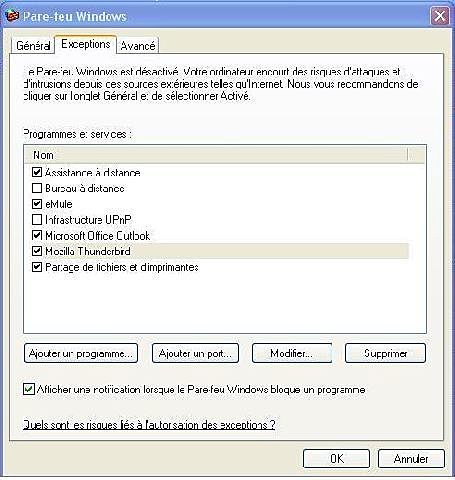The width and height of the screenshot is (455, 480).
Task: Switch to the Général tab
Action: pos(33,45)
